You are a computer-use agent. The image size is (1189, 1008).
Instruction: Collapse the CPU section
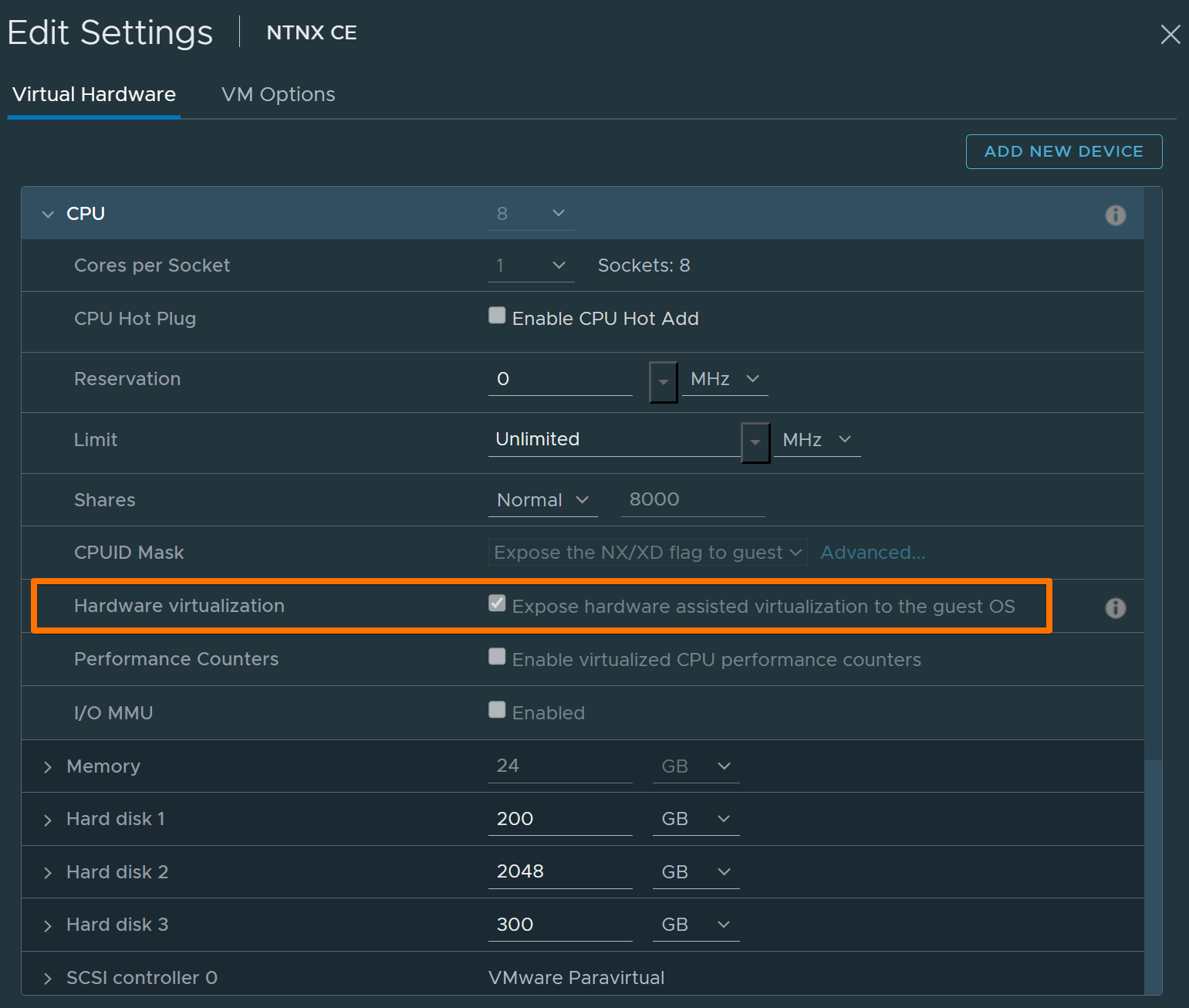47,214
